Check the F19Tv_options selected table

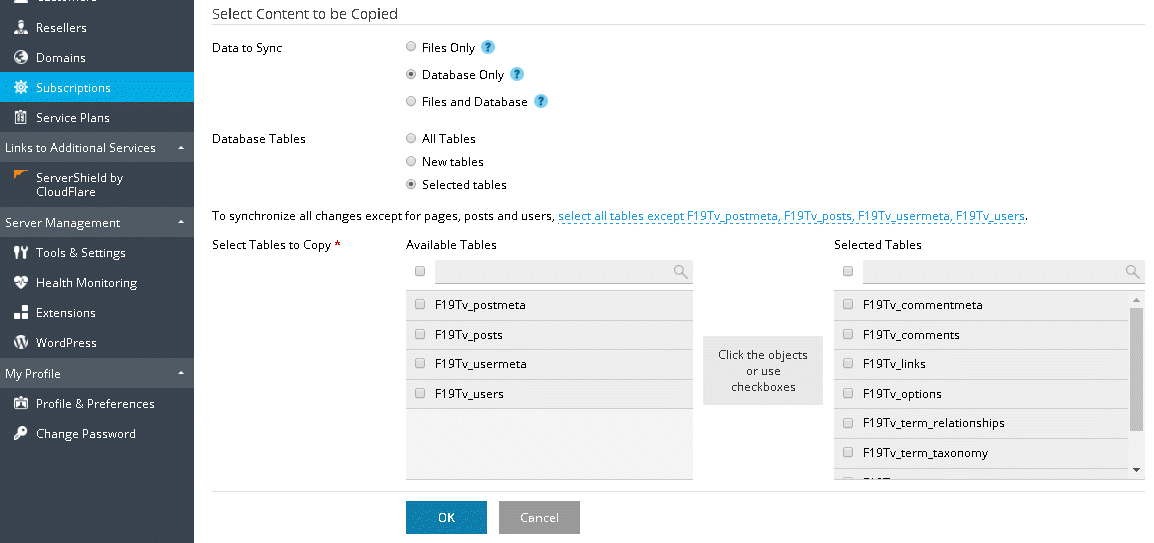coord(848,394)
